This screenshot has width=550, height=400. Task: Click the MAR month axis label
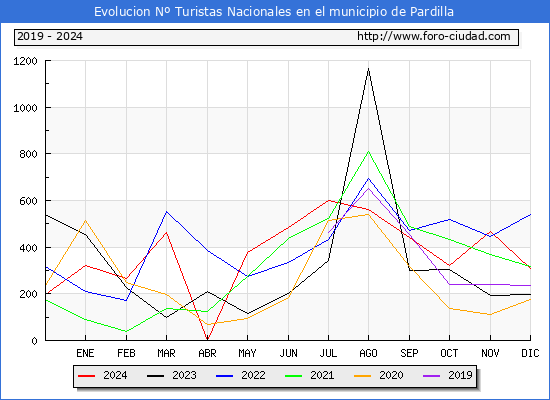(166, 353)
